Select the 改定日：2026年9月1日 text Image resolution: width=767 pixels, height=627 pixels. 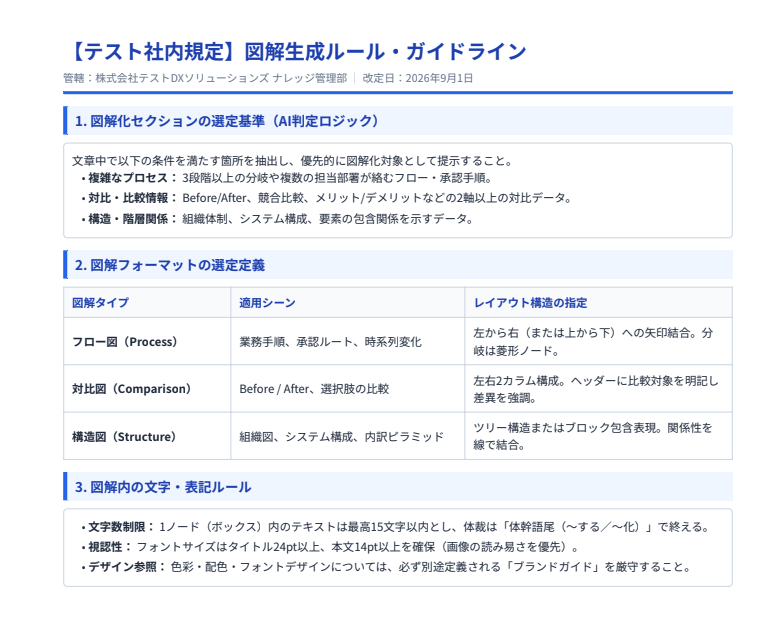coord(418,78)
